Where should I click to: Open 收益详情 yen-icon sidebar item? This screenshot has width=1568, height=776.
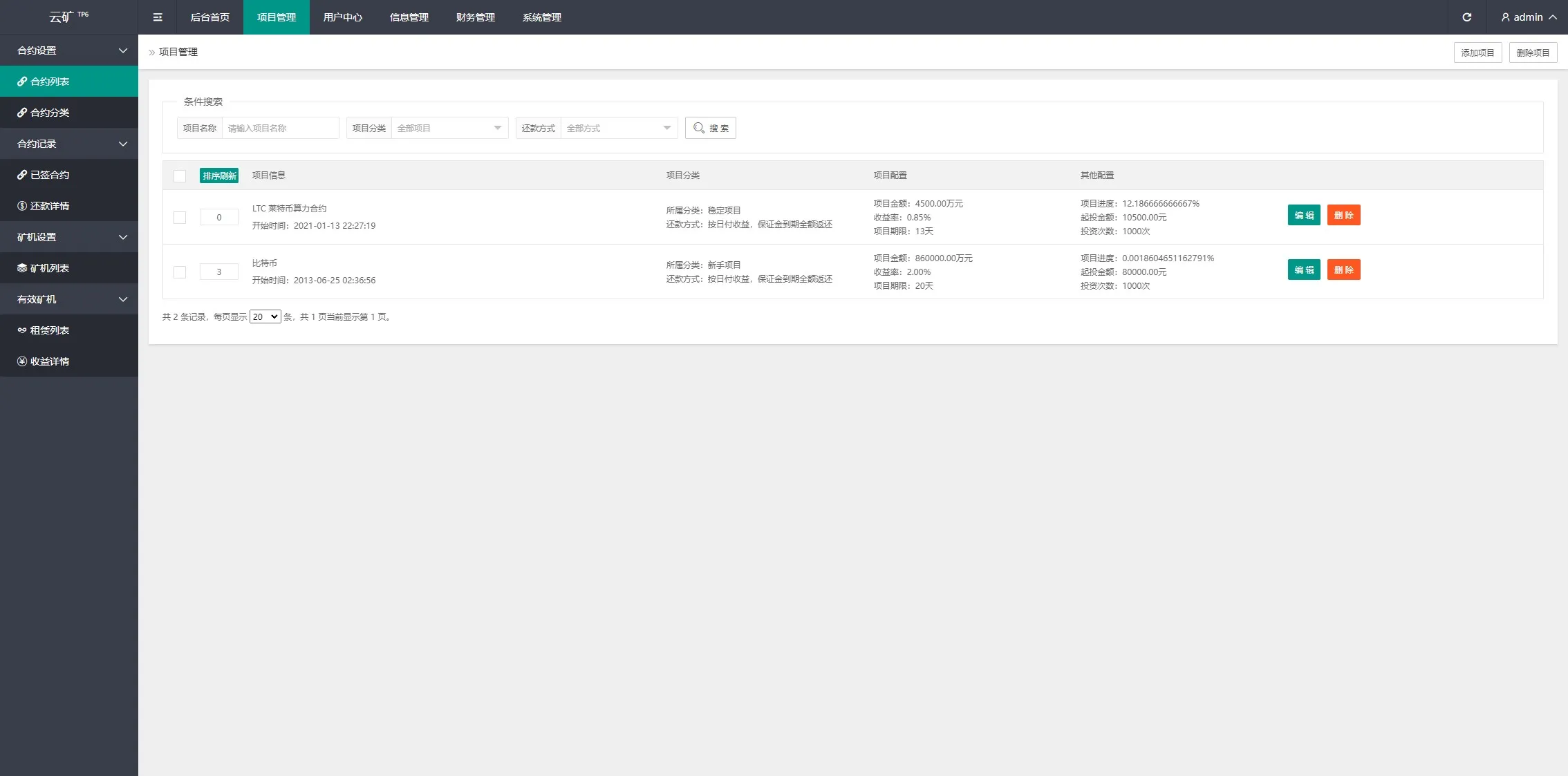(x=50, y=361)
